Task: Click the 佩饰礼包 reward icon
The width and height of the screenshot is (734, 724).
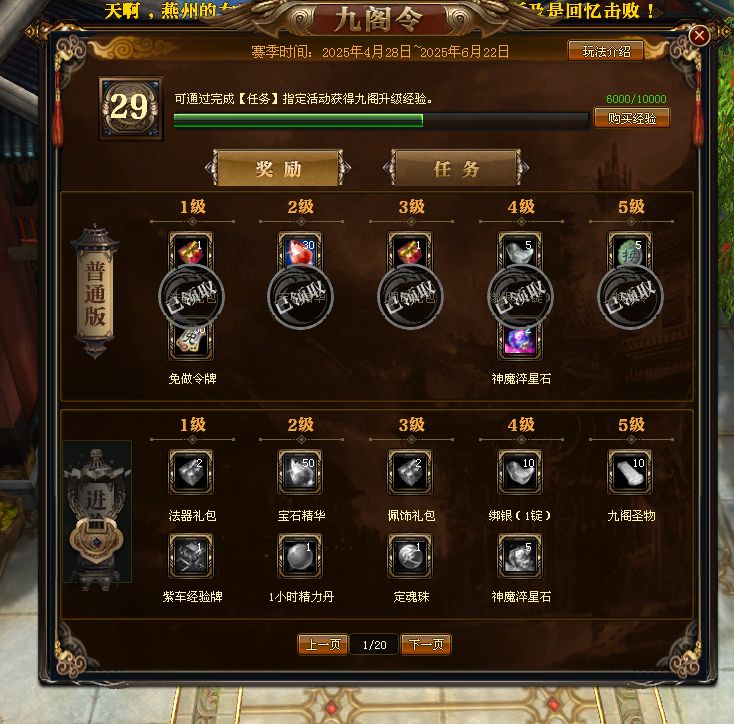Action: (410, 472)
